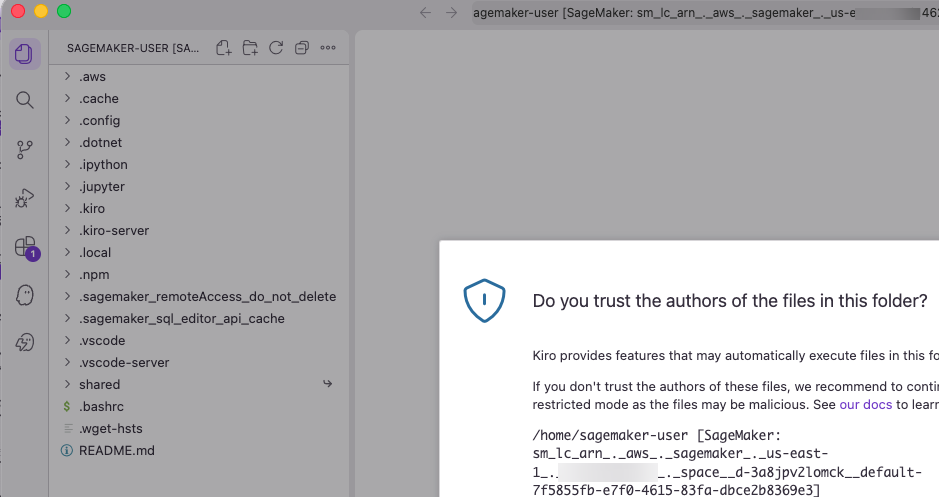This screenshot has width=939, height=497.
Task: Click the README.md info icon
Action: click(67, 450)
